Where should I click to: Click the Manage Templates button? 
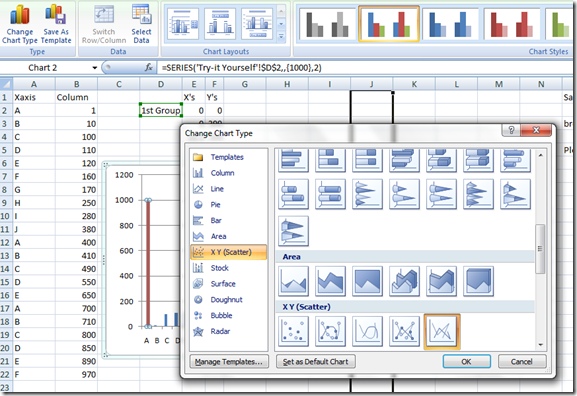(229, 362)
